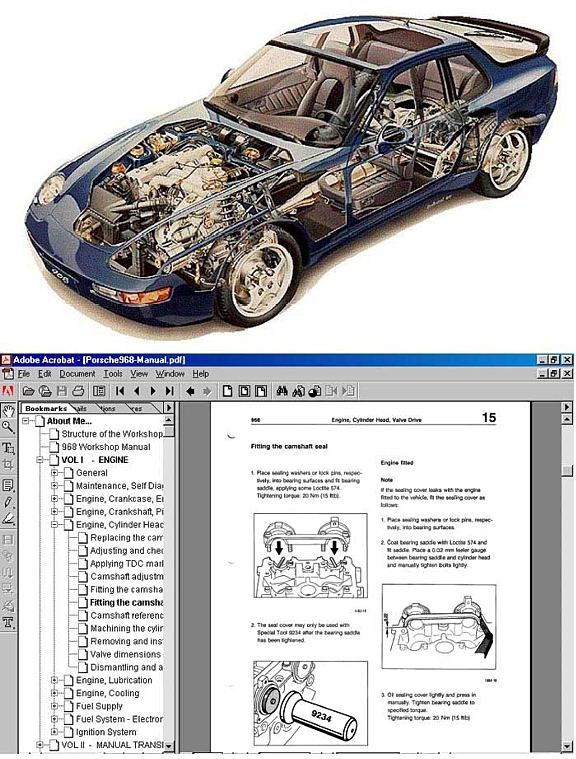Image resolution: width=576 pixels, height=759 pixels.
Task: Select the Pencil tool
Action: 8,502
